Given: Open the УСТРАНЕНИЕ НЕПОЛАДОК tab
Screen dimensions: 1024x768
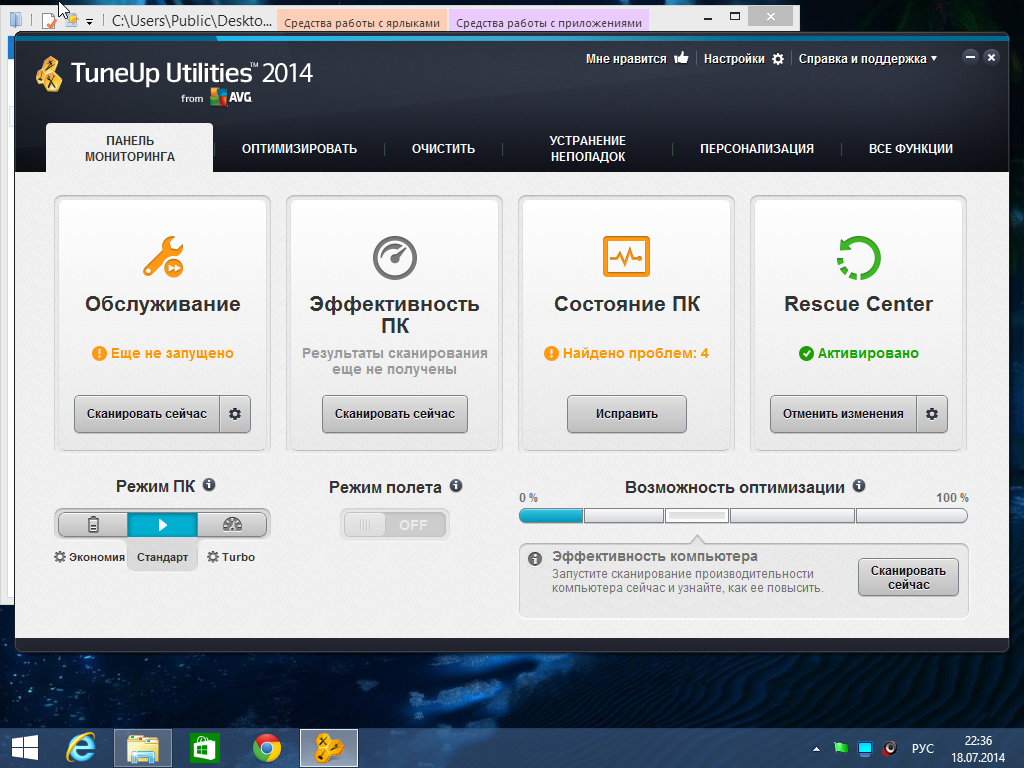Looking at the screenshot, I should (588, 149).
